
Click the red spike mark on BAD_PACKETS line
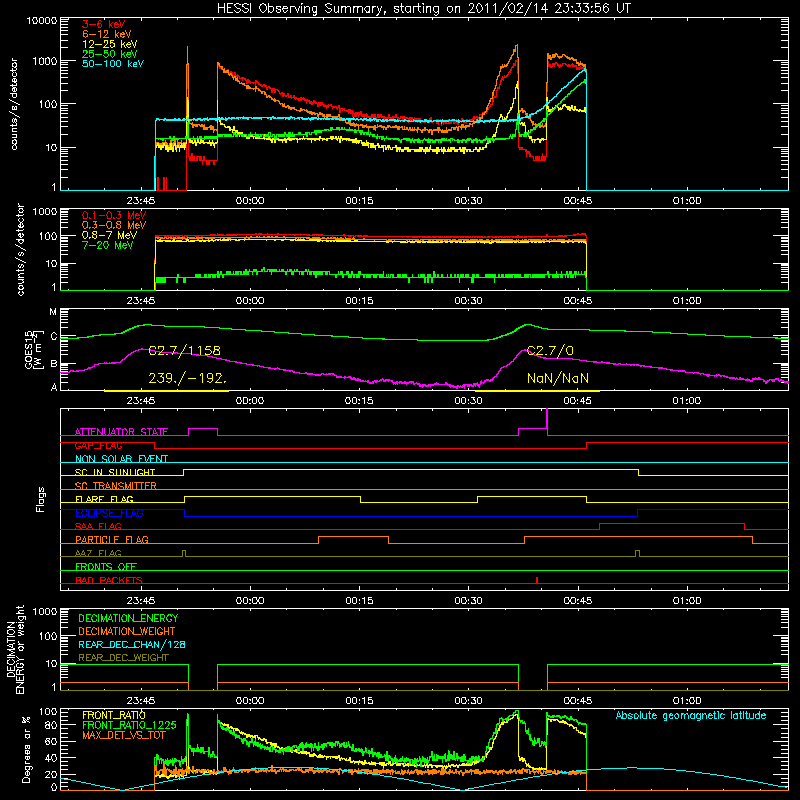[537, 580]
